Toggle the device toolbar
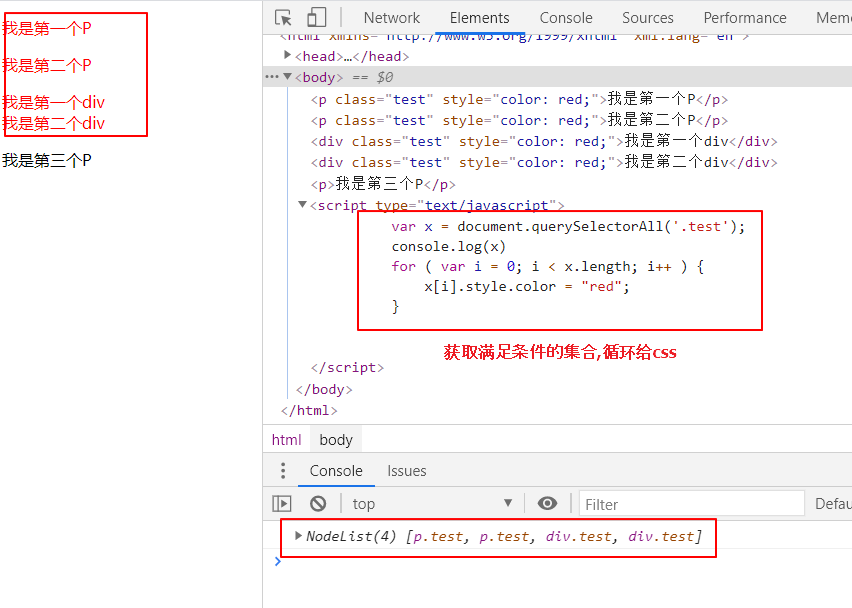The width and height of the screenshot is (852, 608). 316,17
